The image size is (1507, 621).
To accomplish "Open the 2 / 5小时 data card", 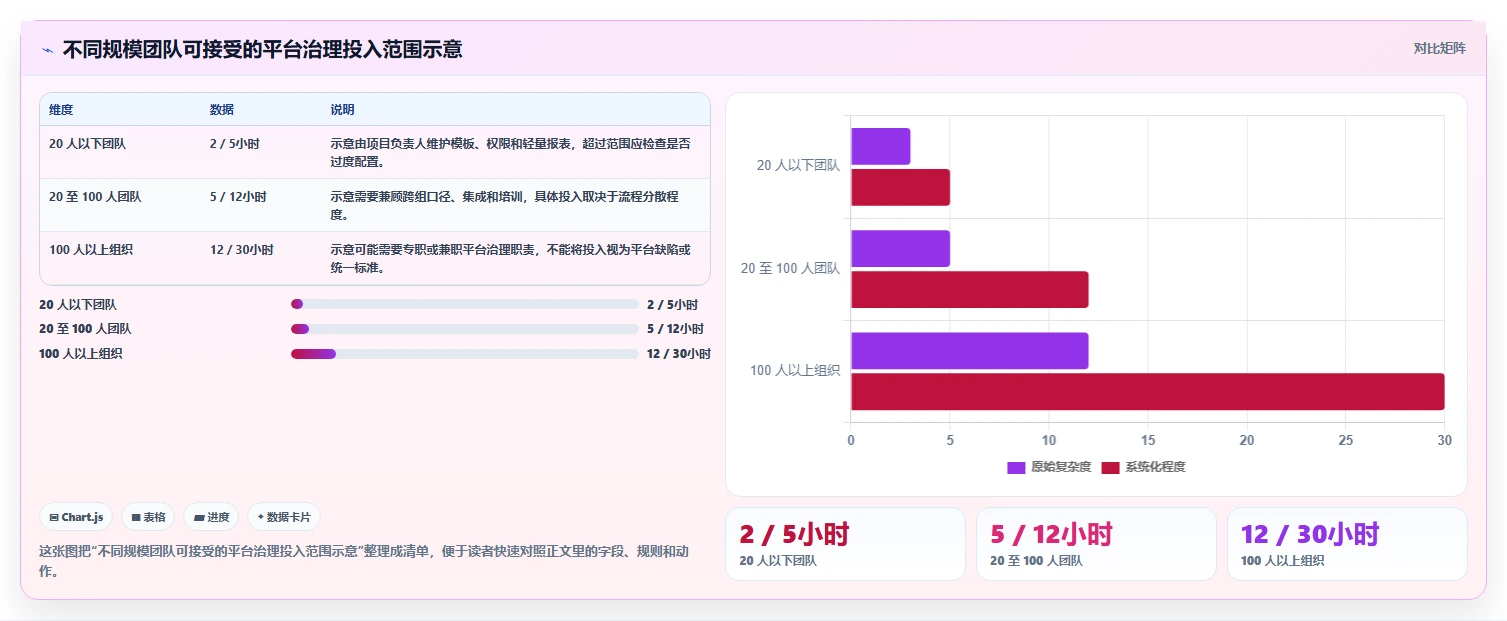I will (845, 544).
